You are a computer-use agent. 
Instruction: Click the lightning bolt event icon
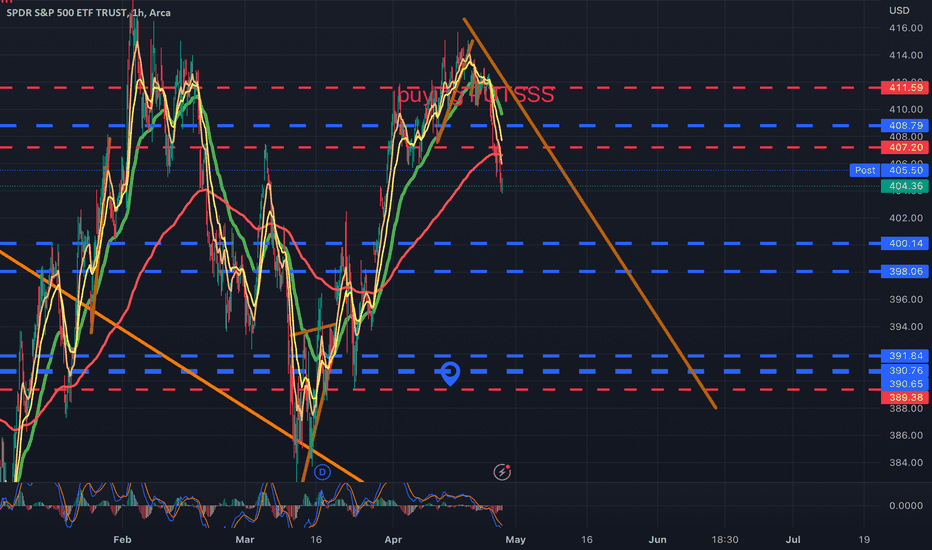pos(502,472)
